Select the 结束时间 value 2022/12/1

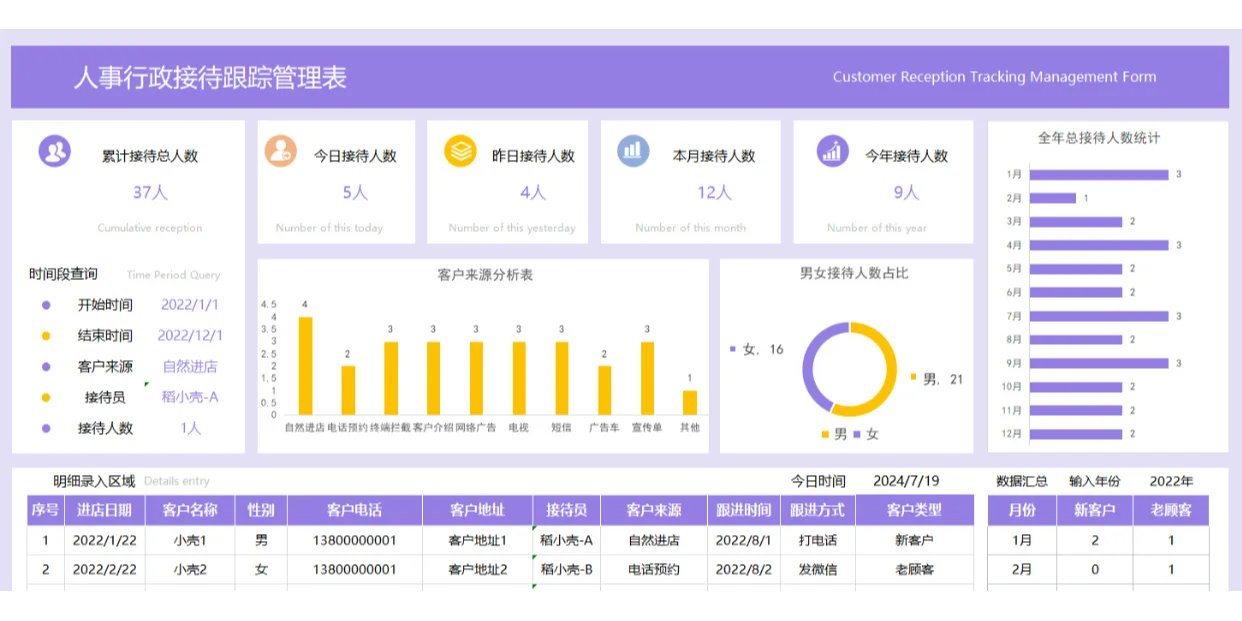[x=190, y=336]
